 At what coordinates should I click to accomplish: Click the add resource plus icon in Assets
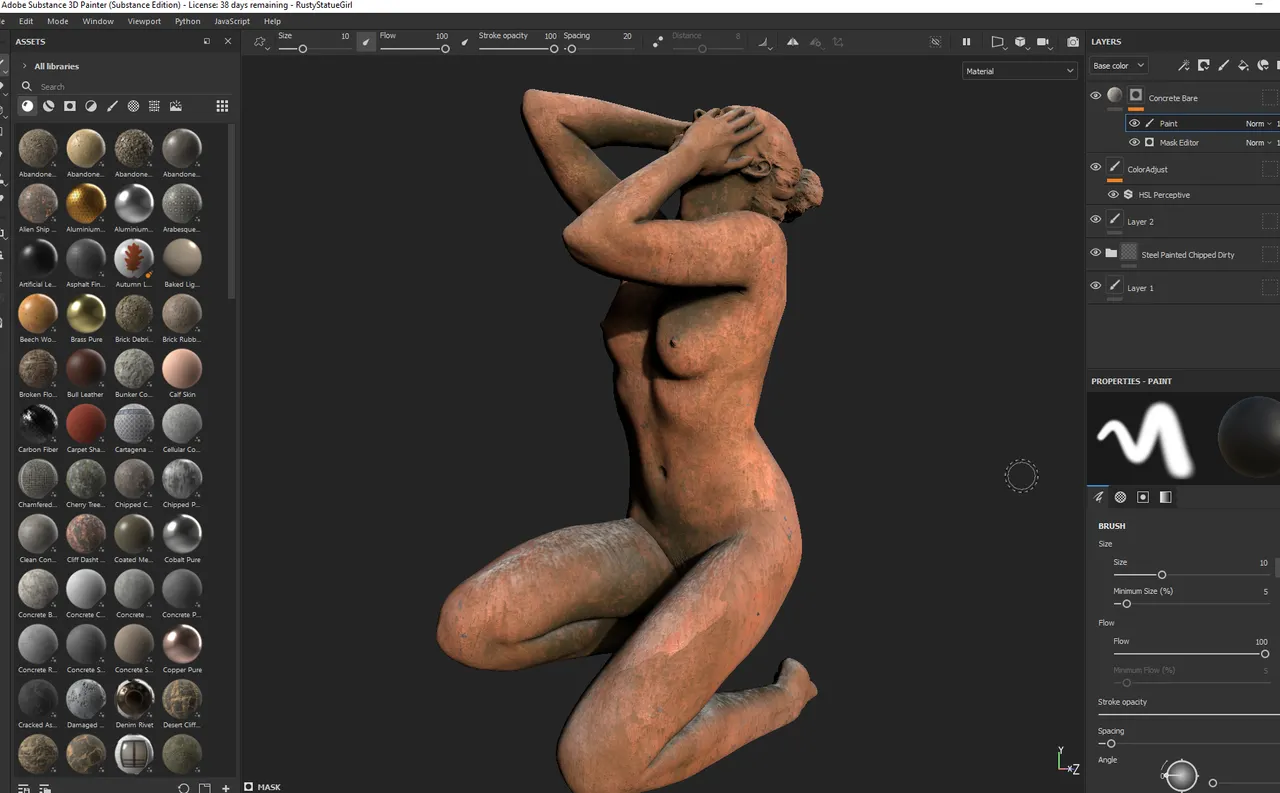click(226, 788)
